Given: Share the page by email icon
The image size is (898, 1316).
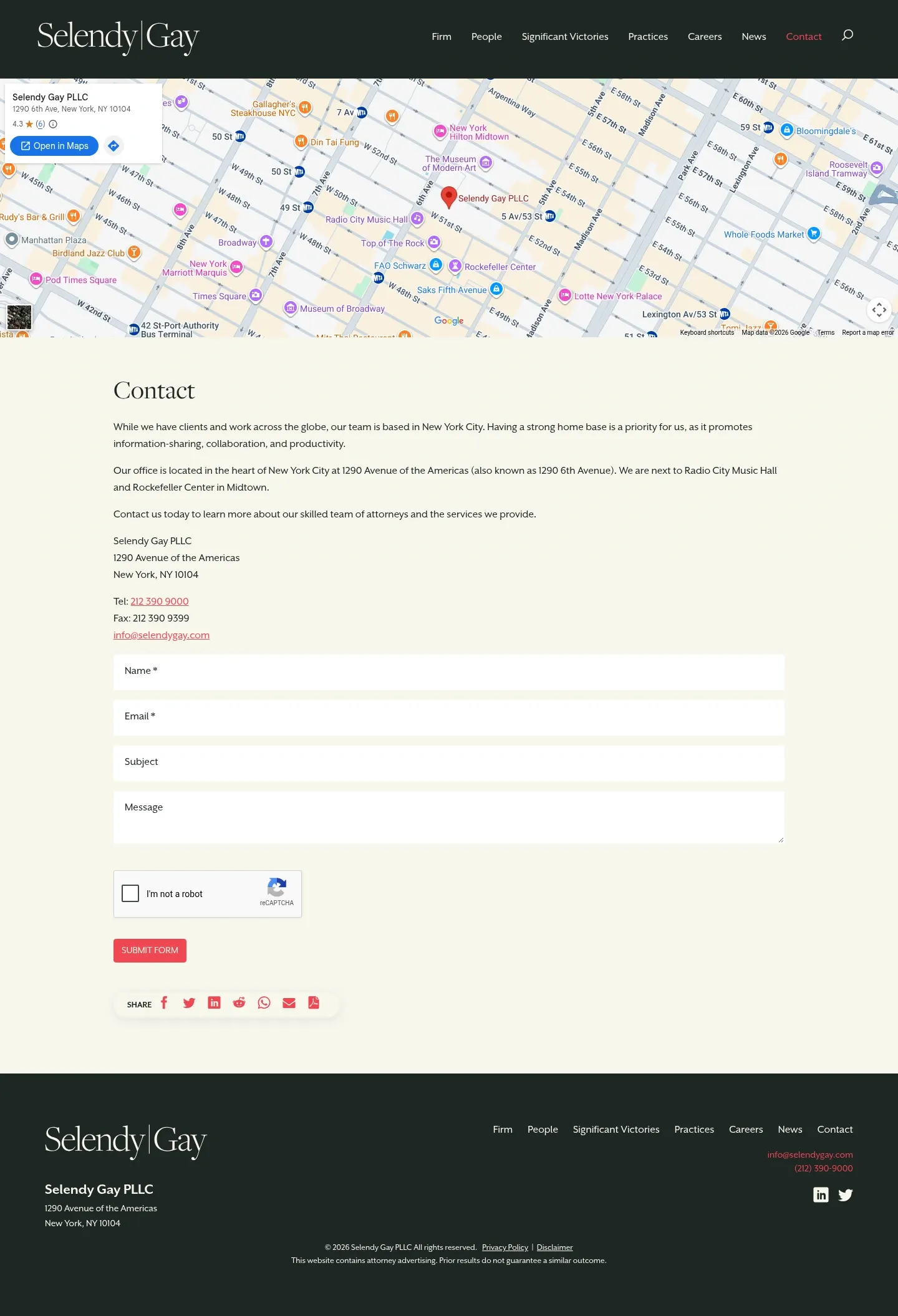Looking at the screenshot, I should 289,1002.
